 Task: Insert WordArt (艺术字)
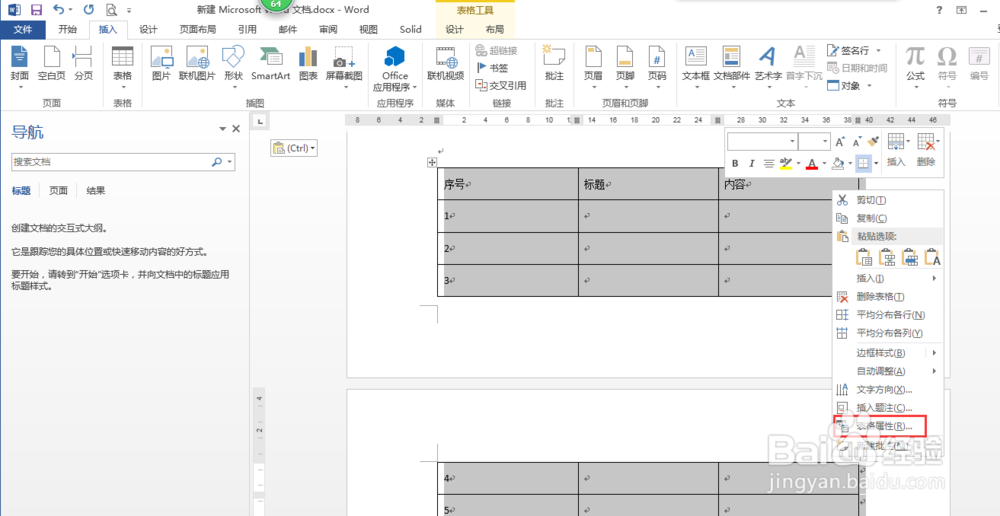[x=768, y=68]
